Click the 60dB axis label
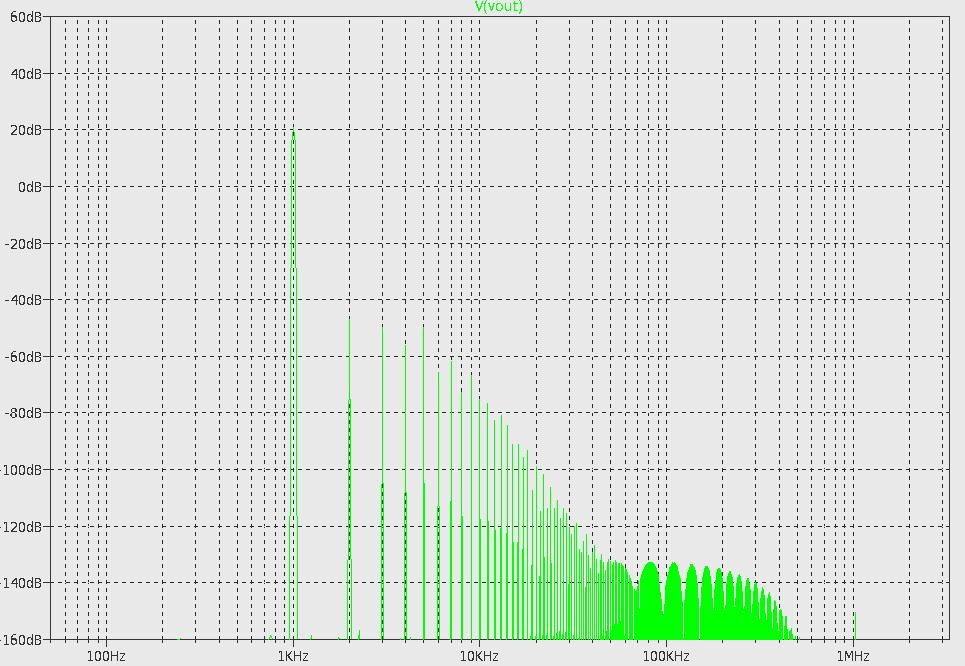 26,17
